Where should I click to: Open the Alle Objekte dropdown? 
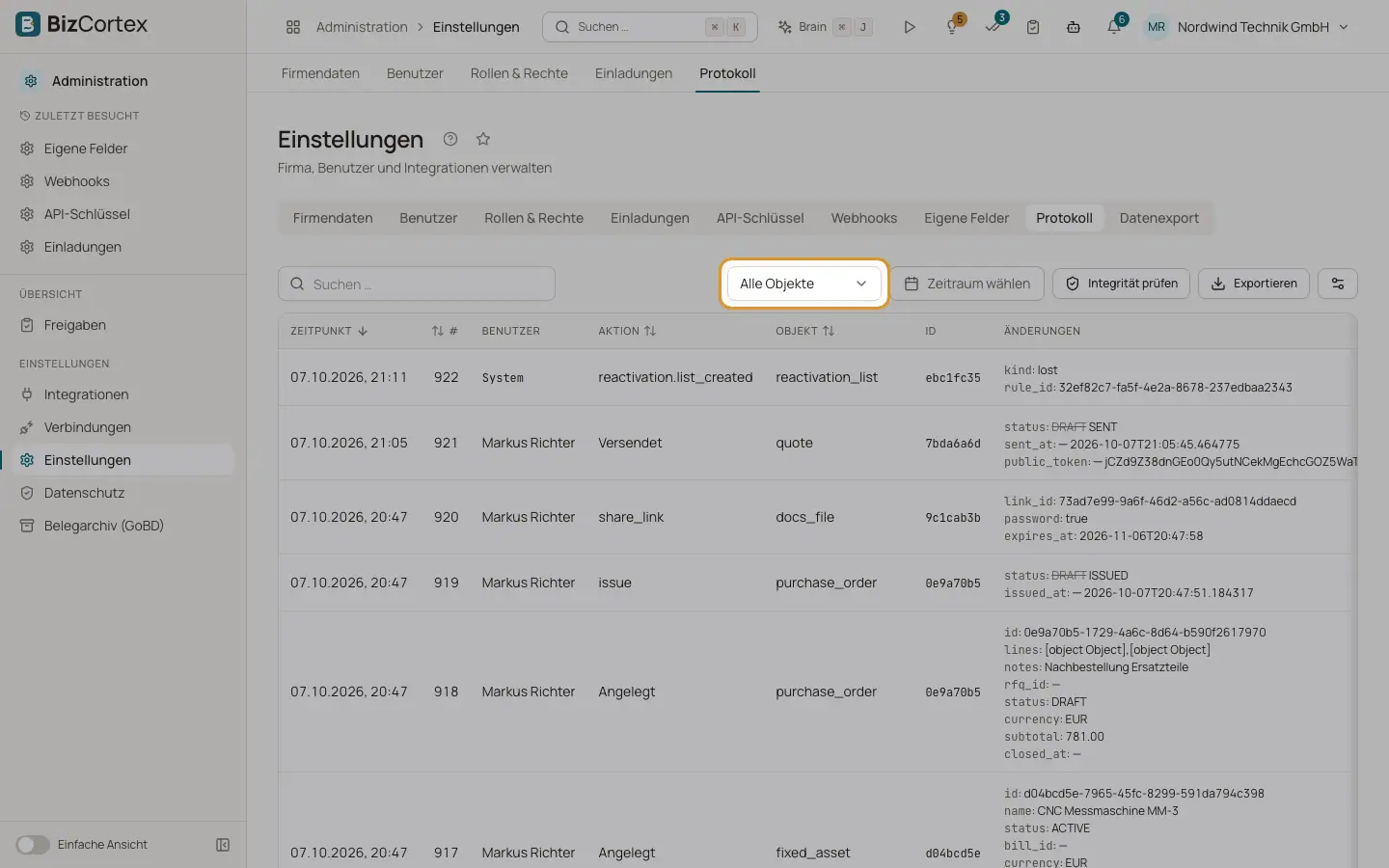tap(803, 284)
